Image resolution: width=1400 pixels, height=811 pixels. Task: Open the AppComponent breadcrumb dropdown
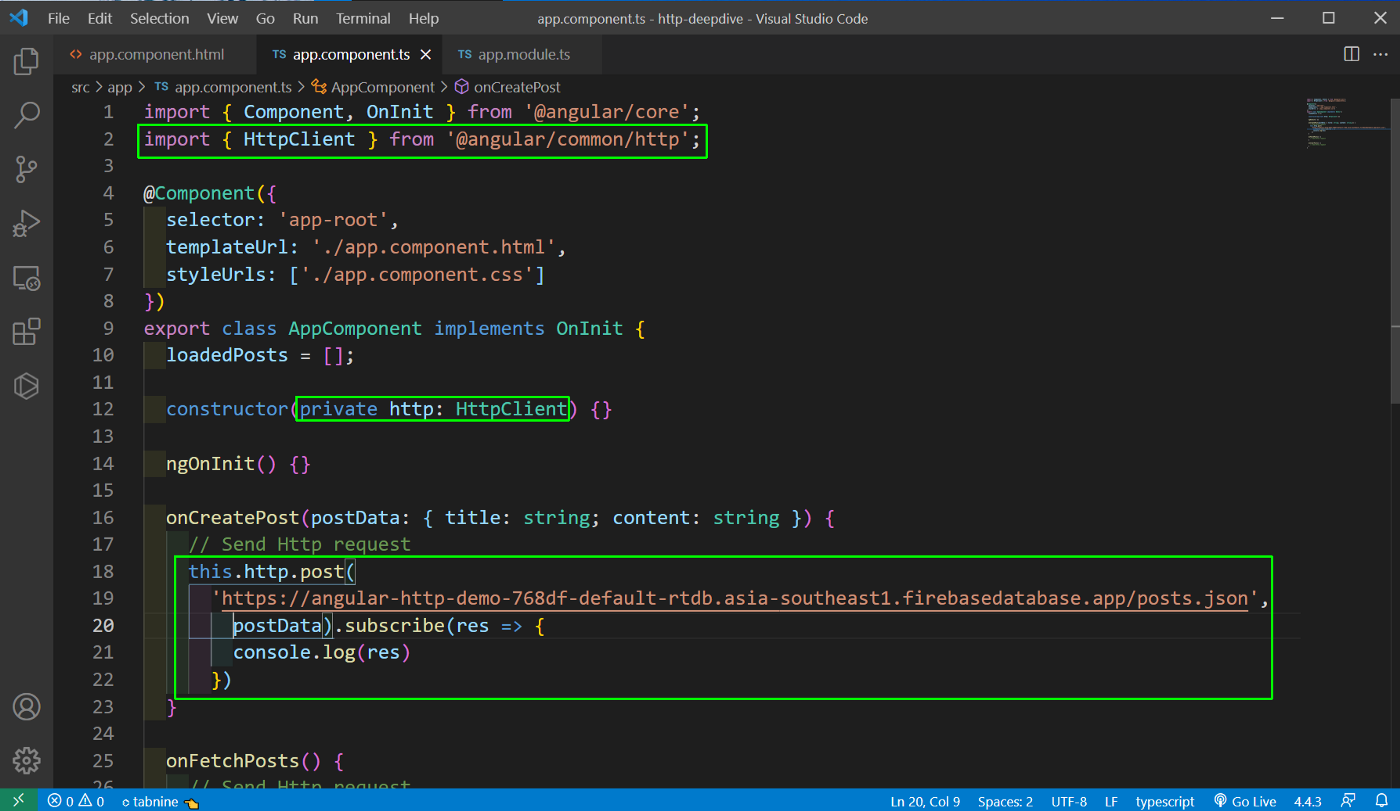point(373,87)
